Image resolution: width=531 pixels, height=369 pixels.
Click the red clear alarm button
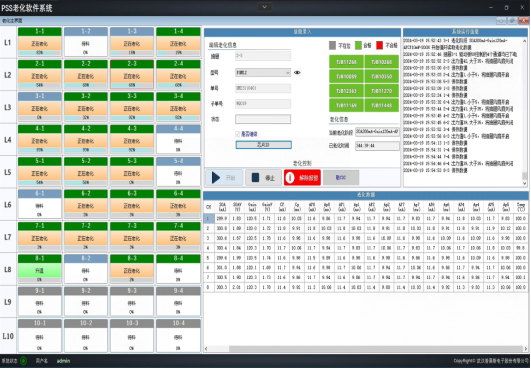pos(302,177)
